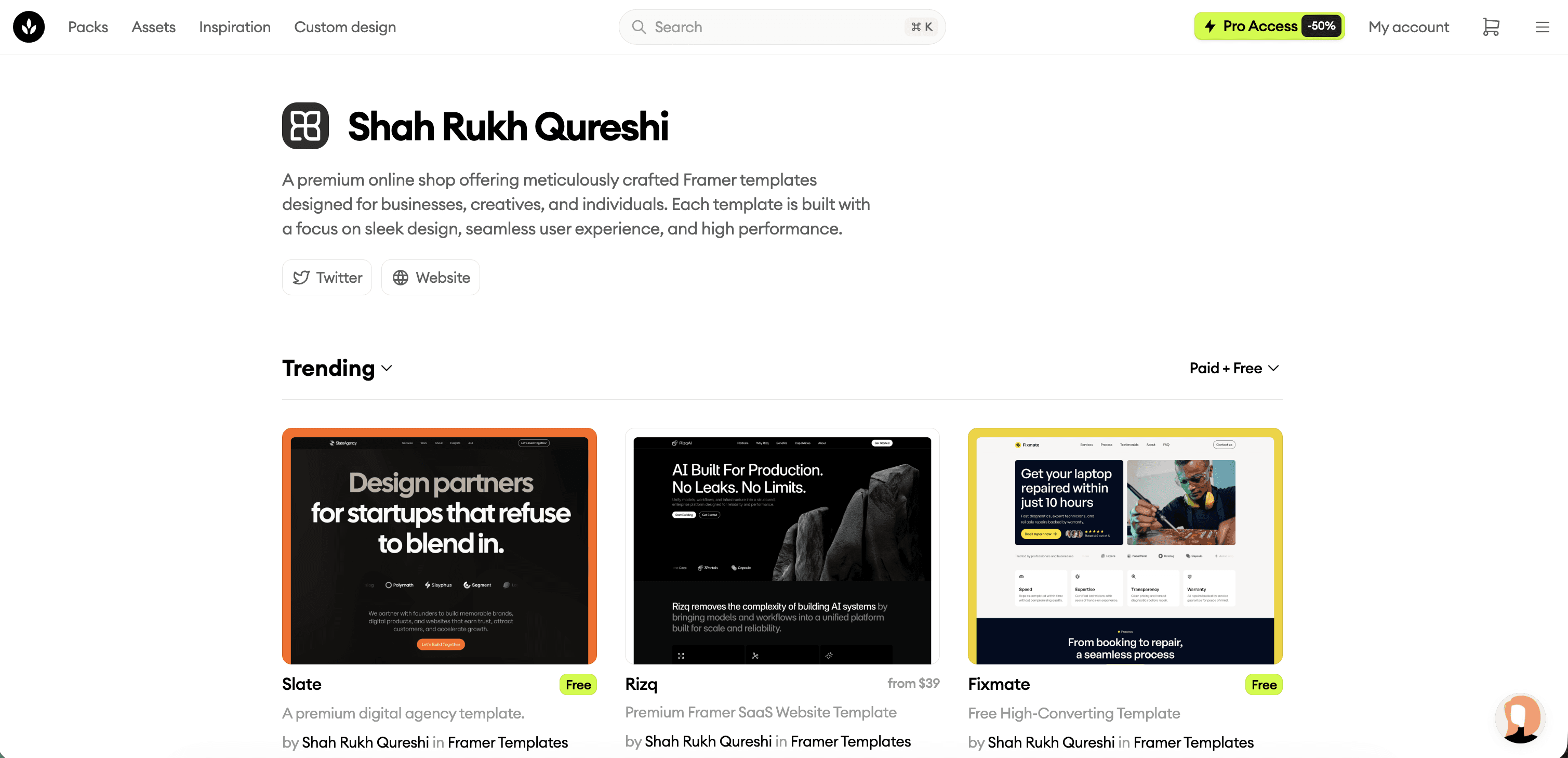
Task: Click the leaf logo home icon
Action: pyautogui.click(x=29, y=27)
